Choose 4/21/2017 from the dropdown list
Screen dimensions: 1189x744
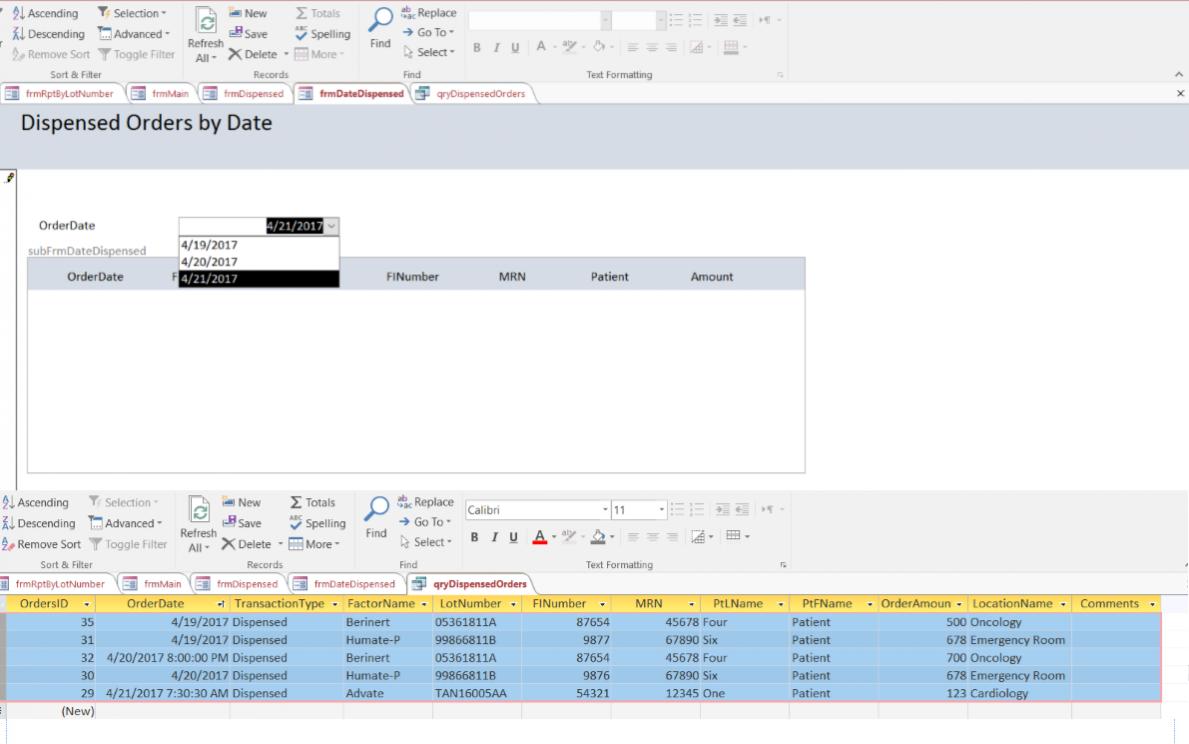click(x=259, y=278)
